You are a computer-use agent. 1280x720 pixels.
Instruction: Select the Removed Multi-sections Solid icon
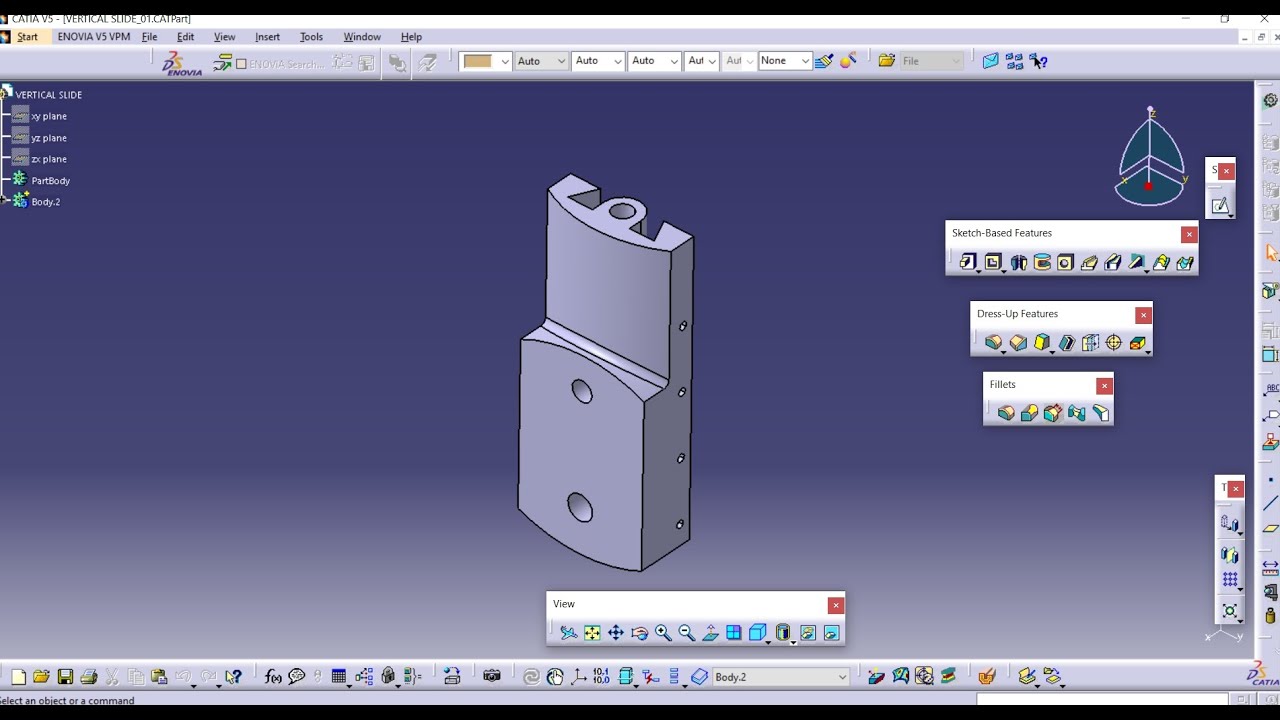click(x=1185, y=262)
